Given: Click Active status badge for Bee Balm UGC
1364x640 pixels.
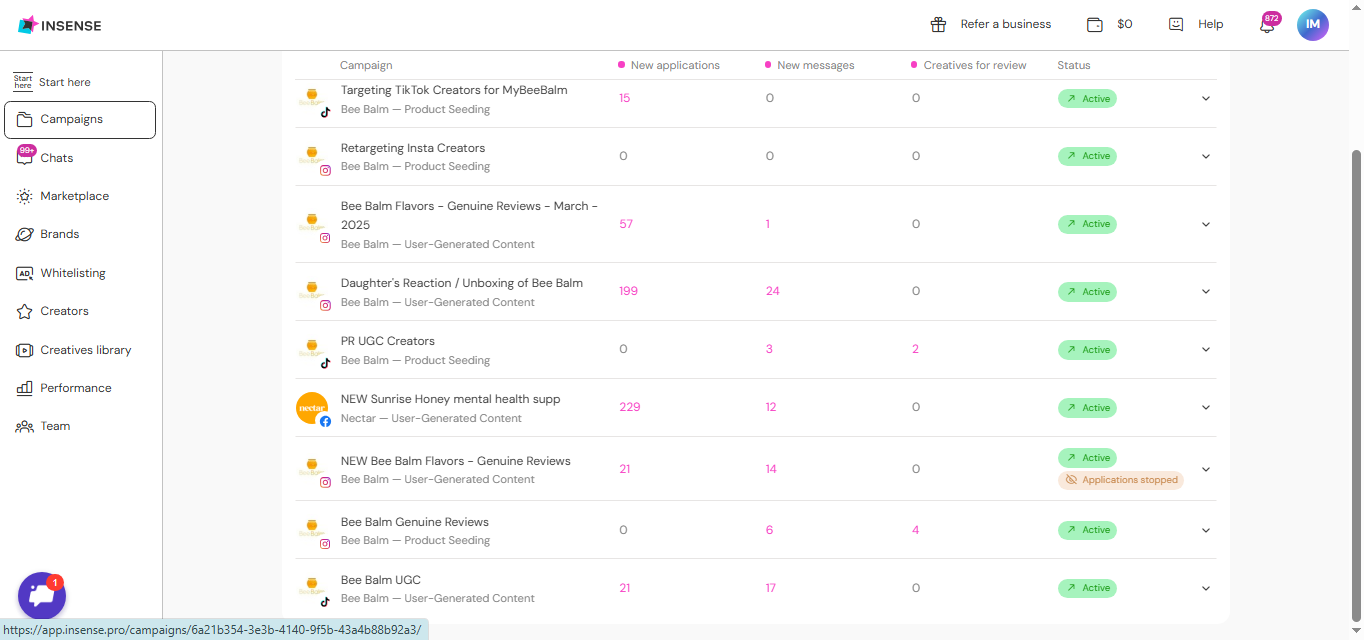Looking at the screenshot, I should (1087, 588).
